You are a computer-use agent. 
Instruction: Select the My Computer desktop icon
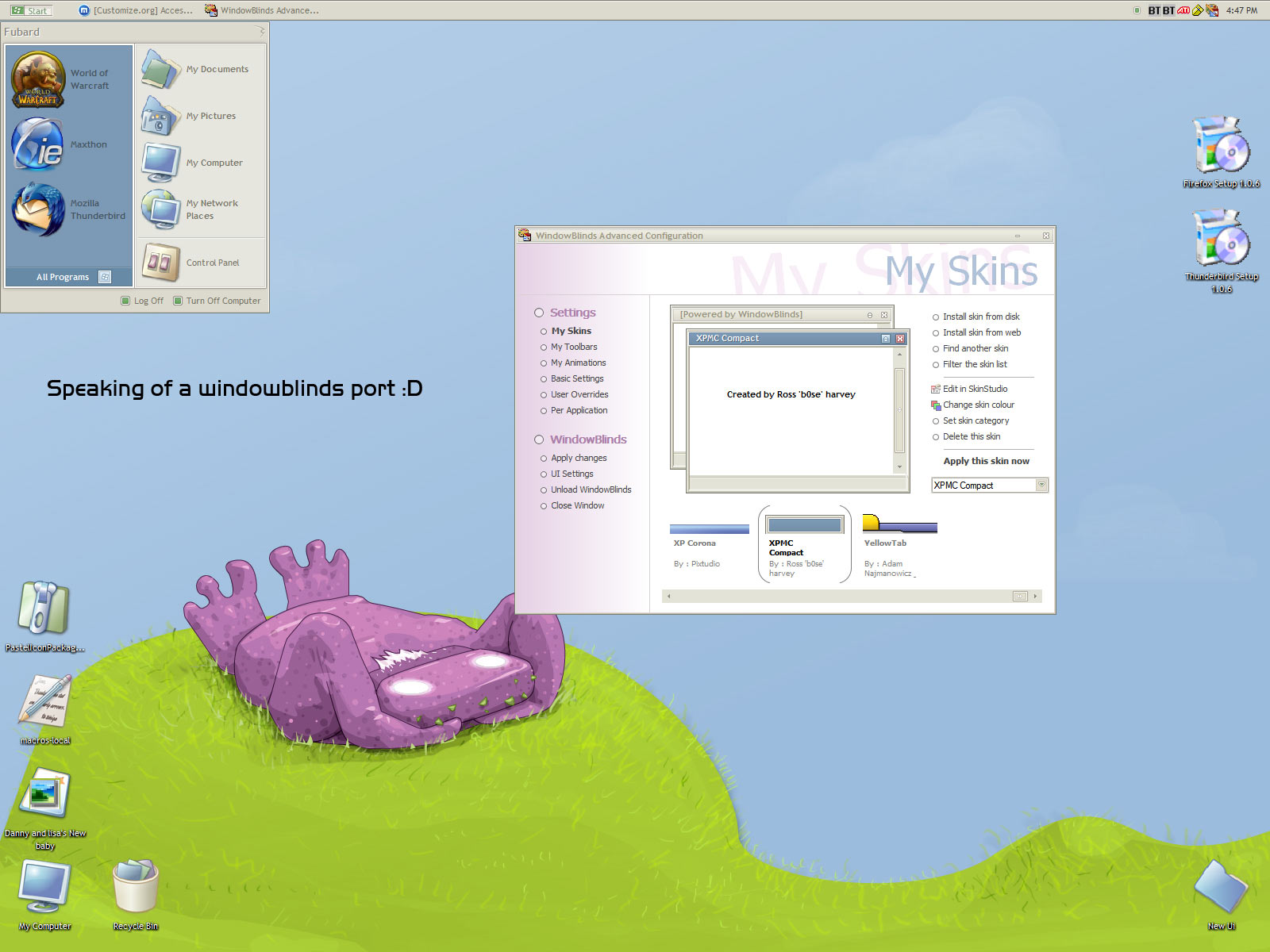[44, 896]
